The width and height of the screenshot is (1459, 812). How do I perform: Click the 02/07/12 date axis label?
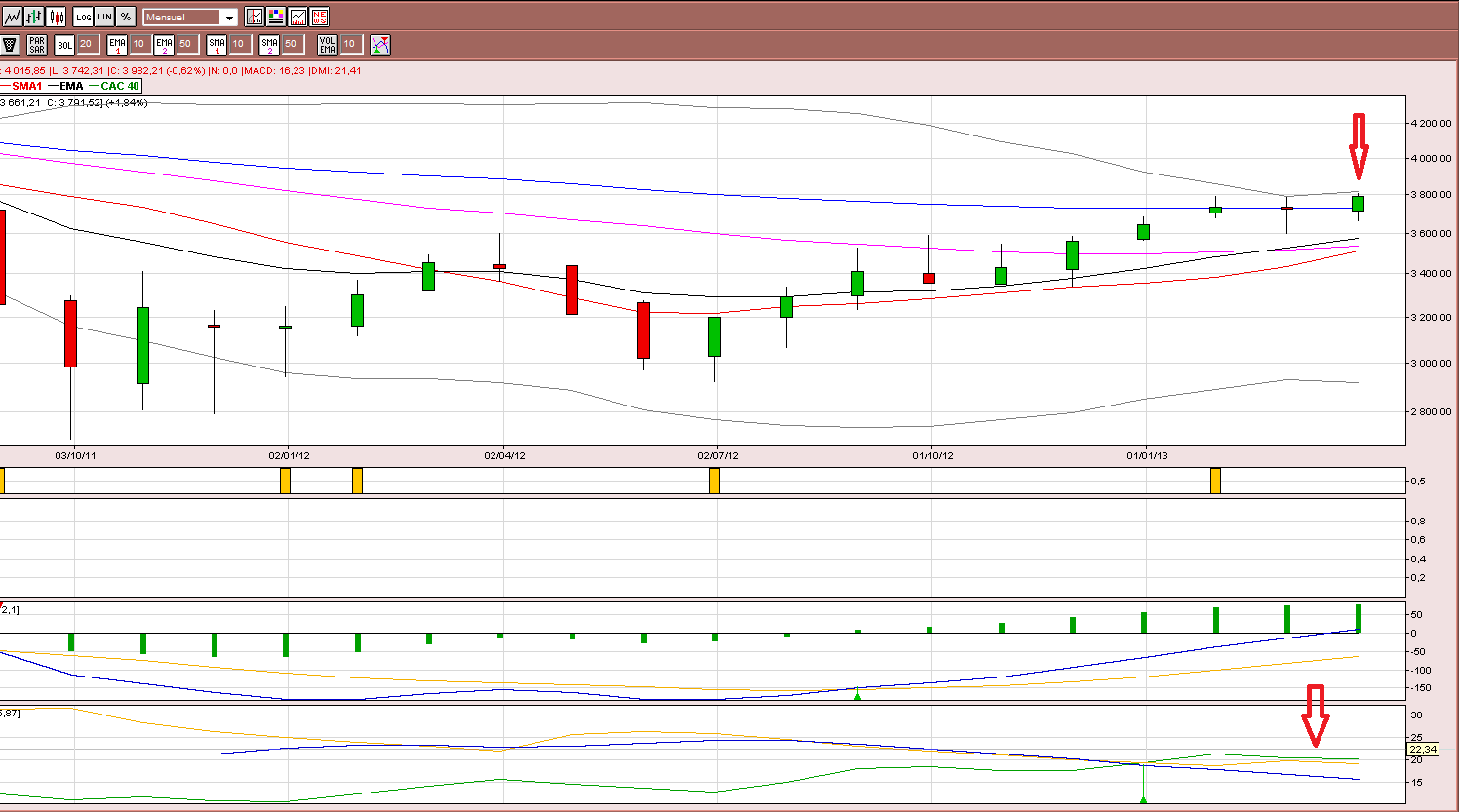718,455
